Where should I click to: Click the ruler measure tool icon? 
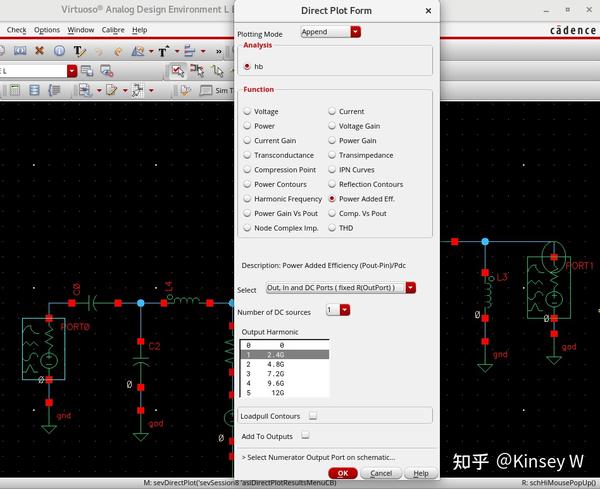pos(138,51)
